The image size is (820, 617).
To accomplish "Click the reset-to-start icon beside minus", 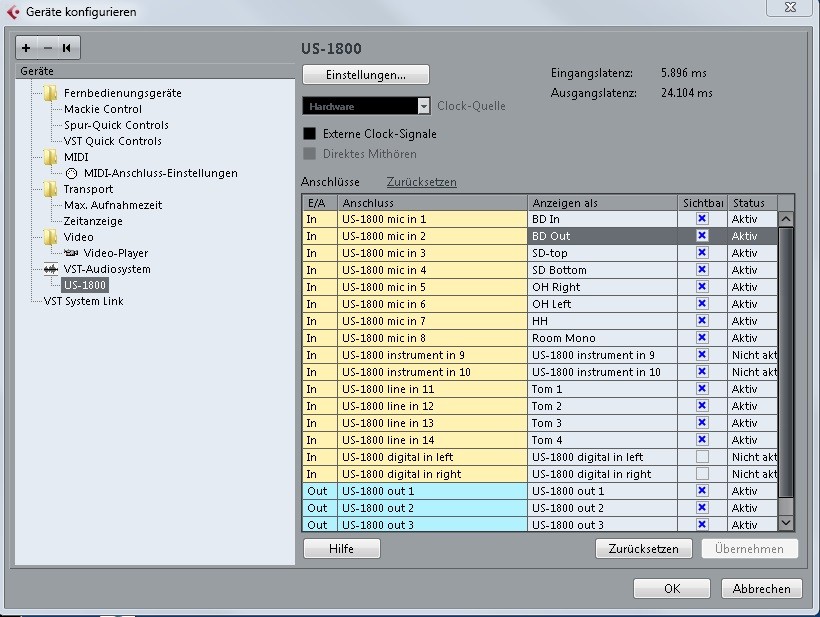I will coord(67,48).
